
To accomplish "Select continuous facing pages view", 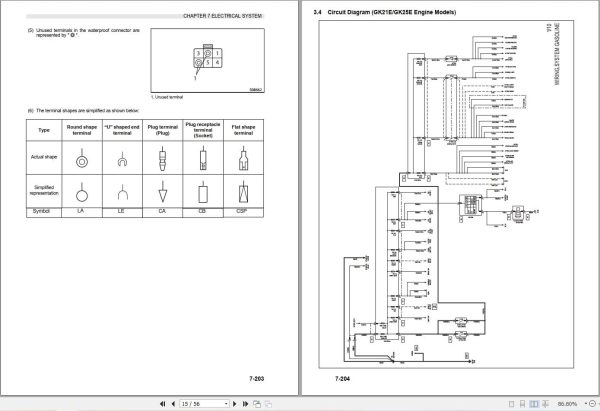I will point(545,404).
